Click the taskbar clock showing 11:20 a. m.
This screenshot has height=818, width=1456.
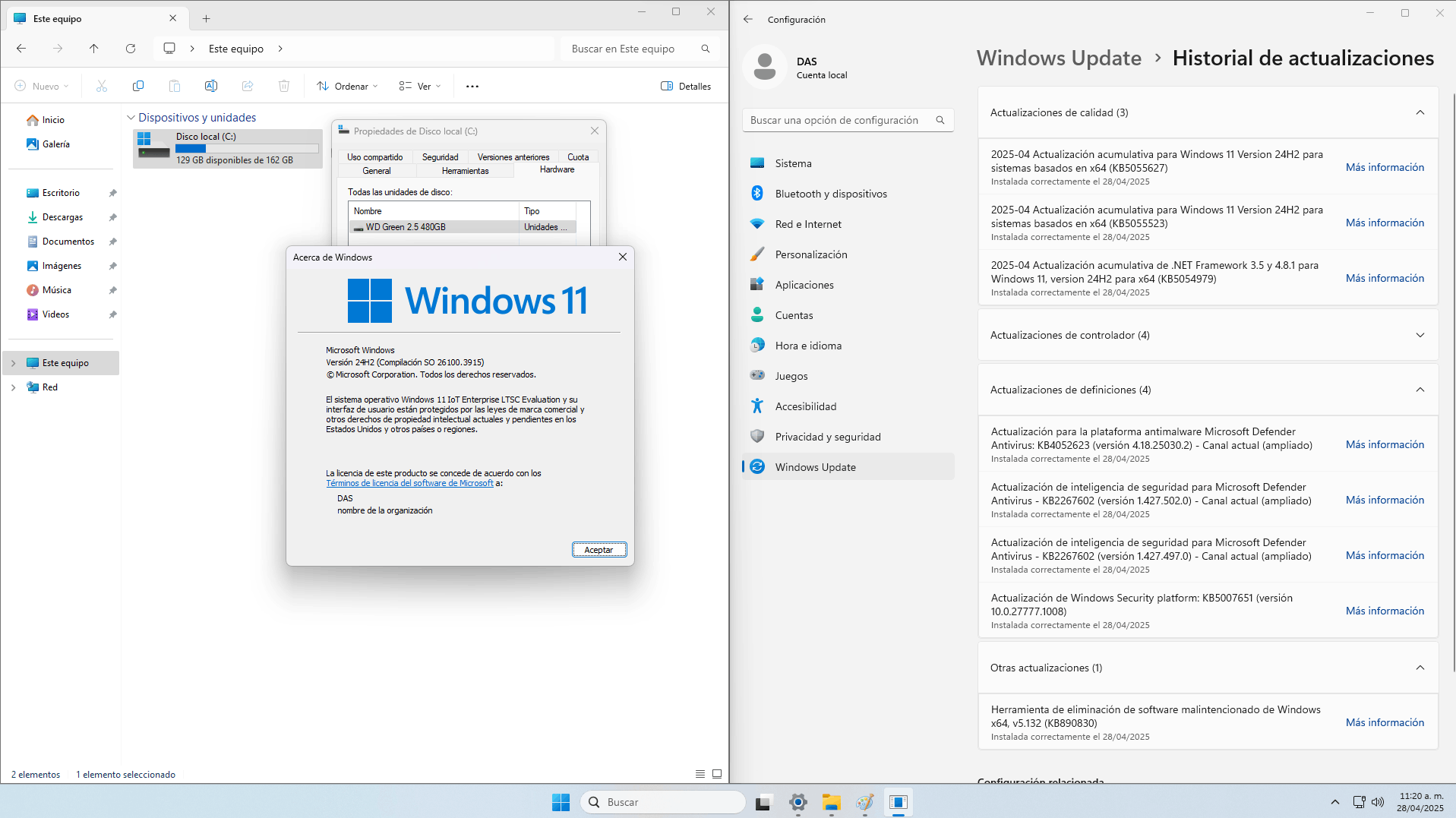pos(1420,802)
